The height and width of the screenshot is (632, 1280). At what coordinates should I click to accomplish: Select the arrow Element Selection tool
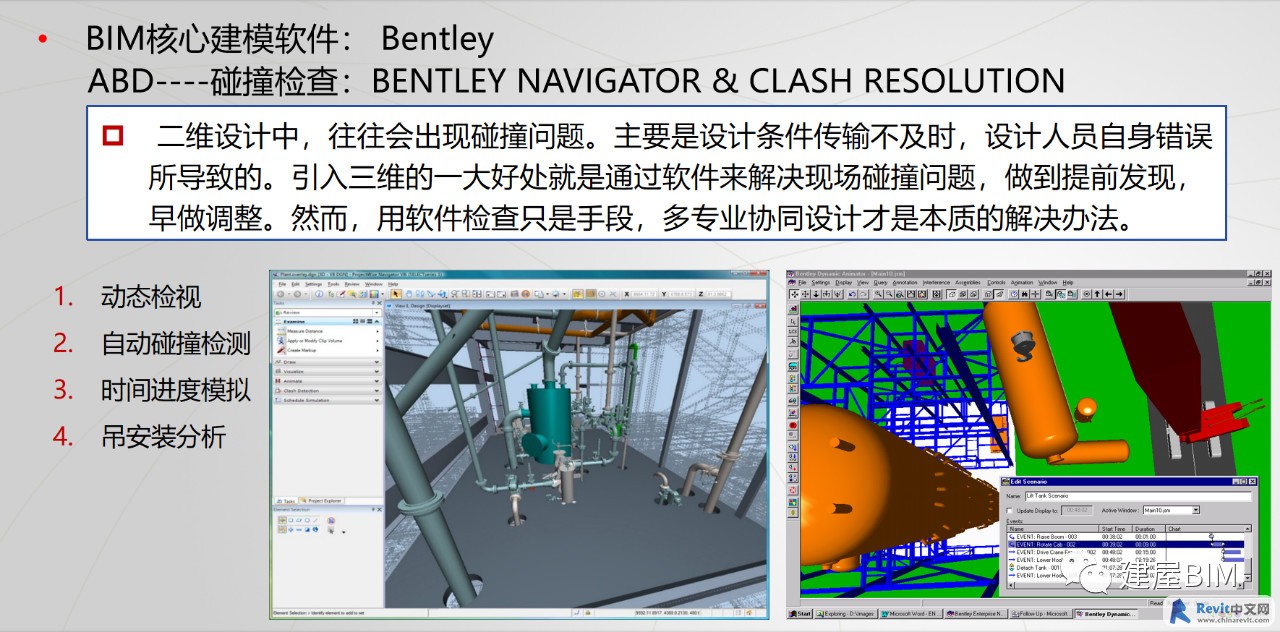coord(396,294)
